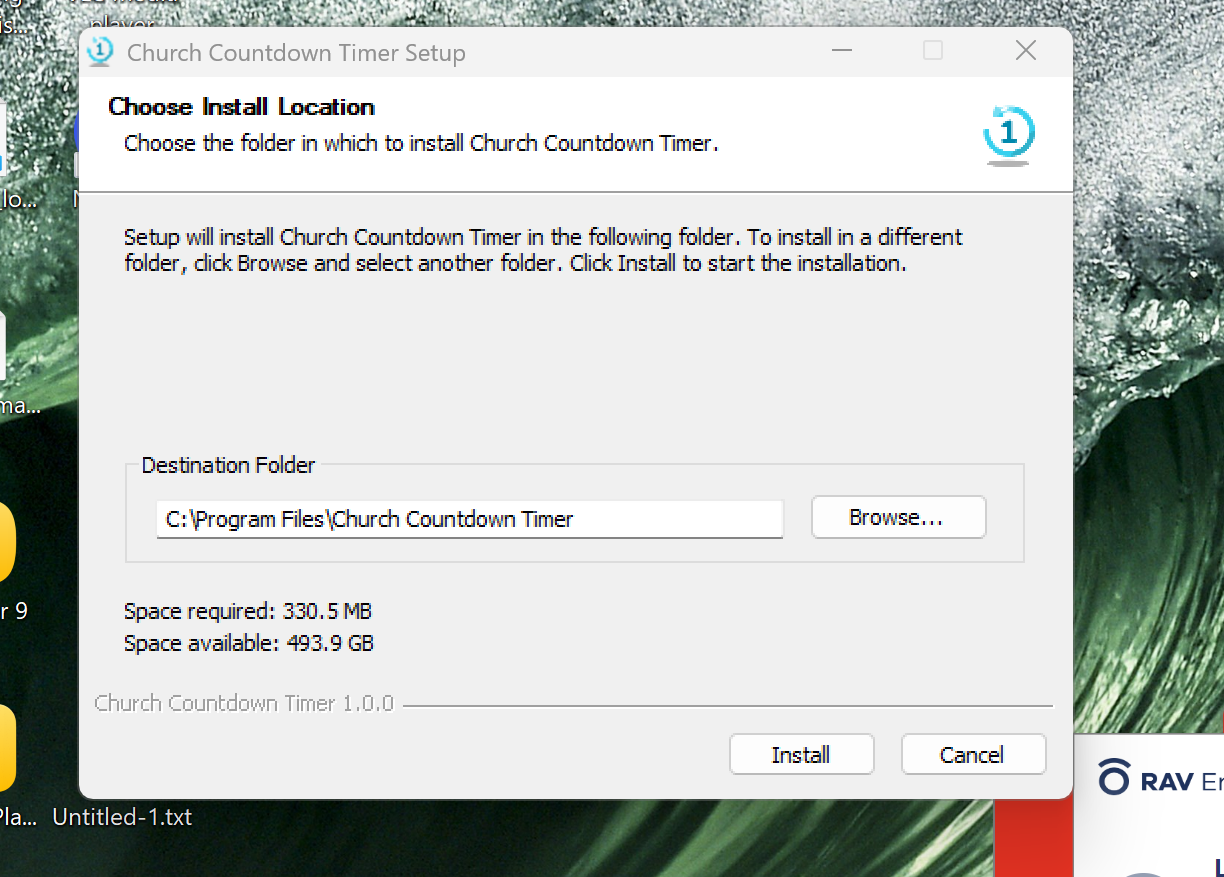
Task: Minimize the setup window
Action: (x=841, y=50)
